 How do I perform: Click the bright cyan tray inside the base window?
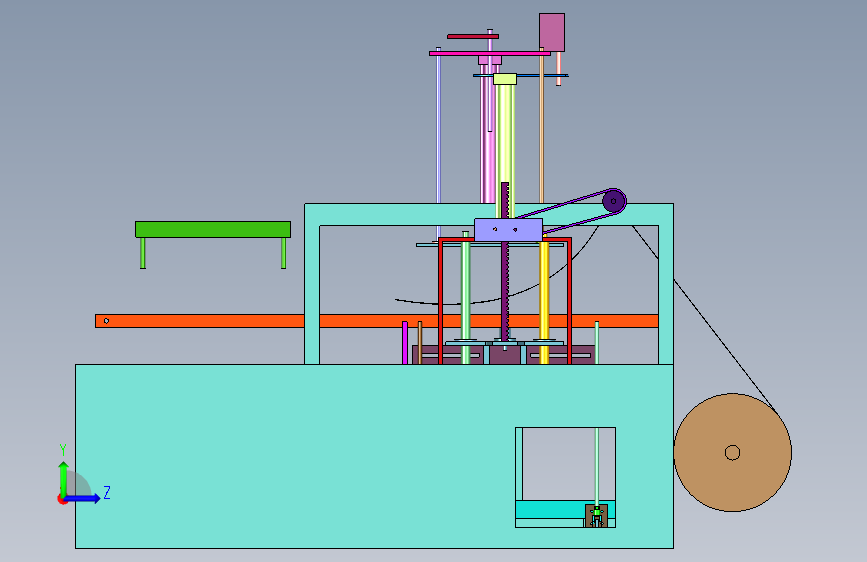tap(550, 509)
